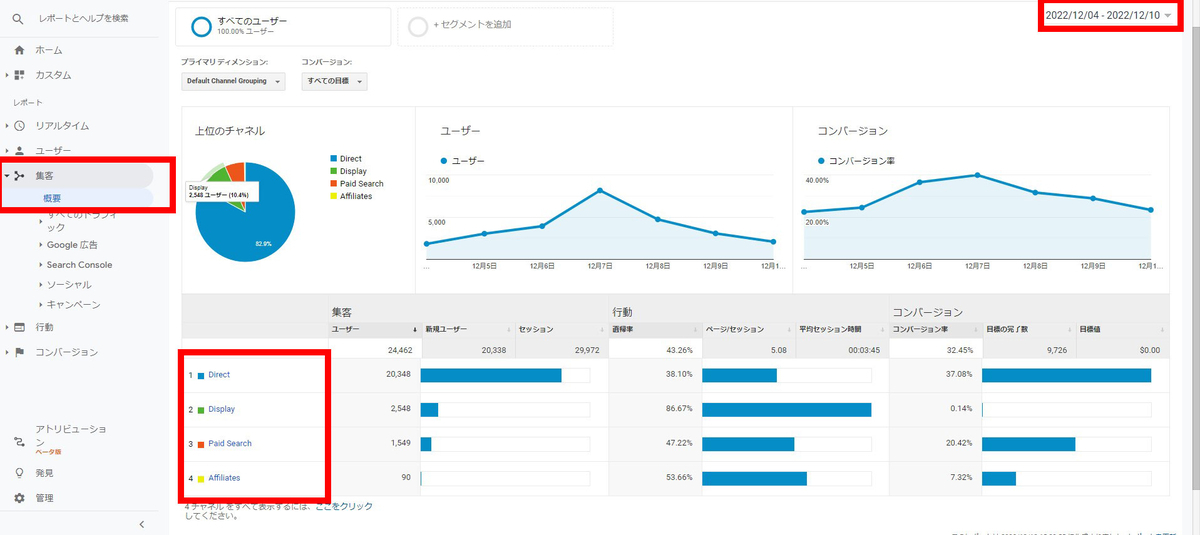Expand the コンバージョン sidebar section arrow
This screenshot has height=535, width=1200.
[x=6, y=352]
